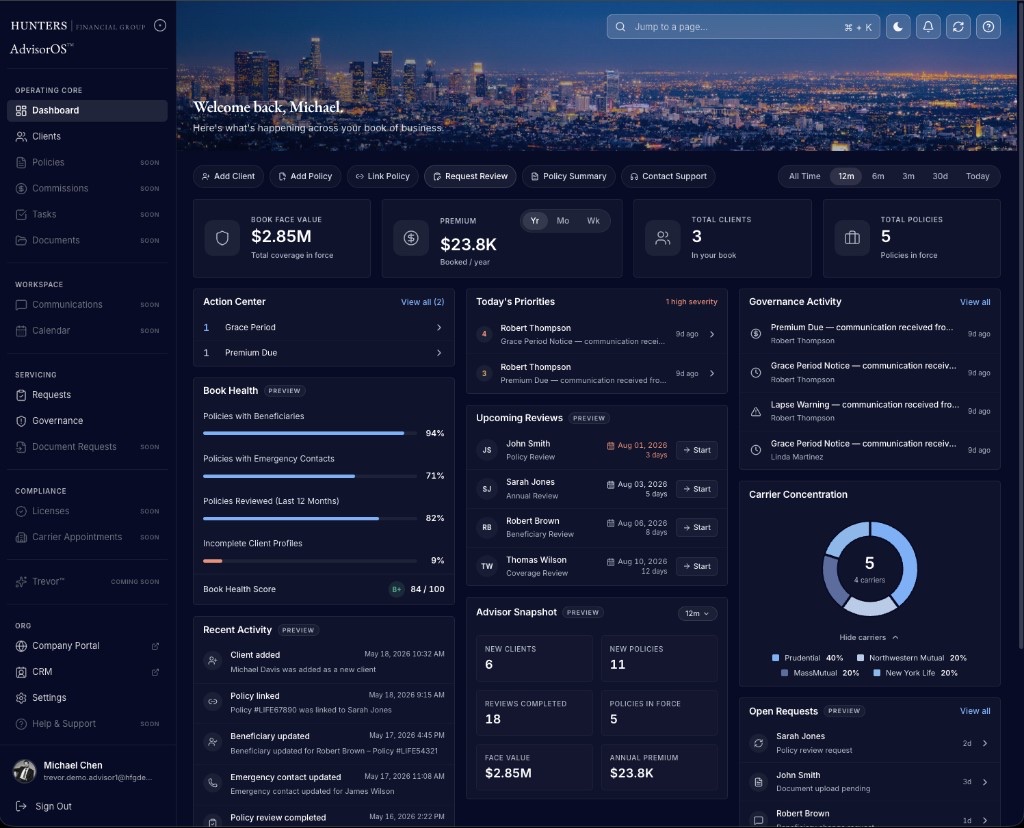Click the Total Policies briefcase icon
Image resolution: width=1024 pixels, height=828 pixels.
tap(852, 238)
